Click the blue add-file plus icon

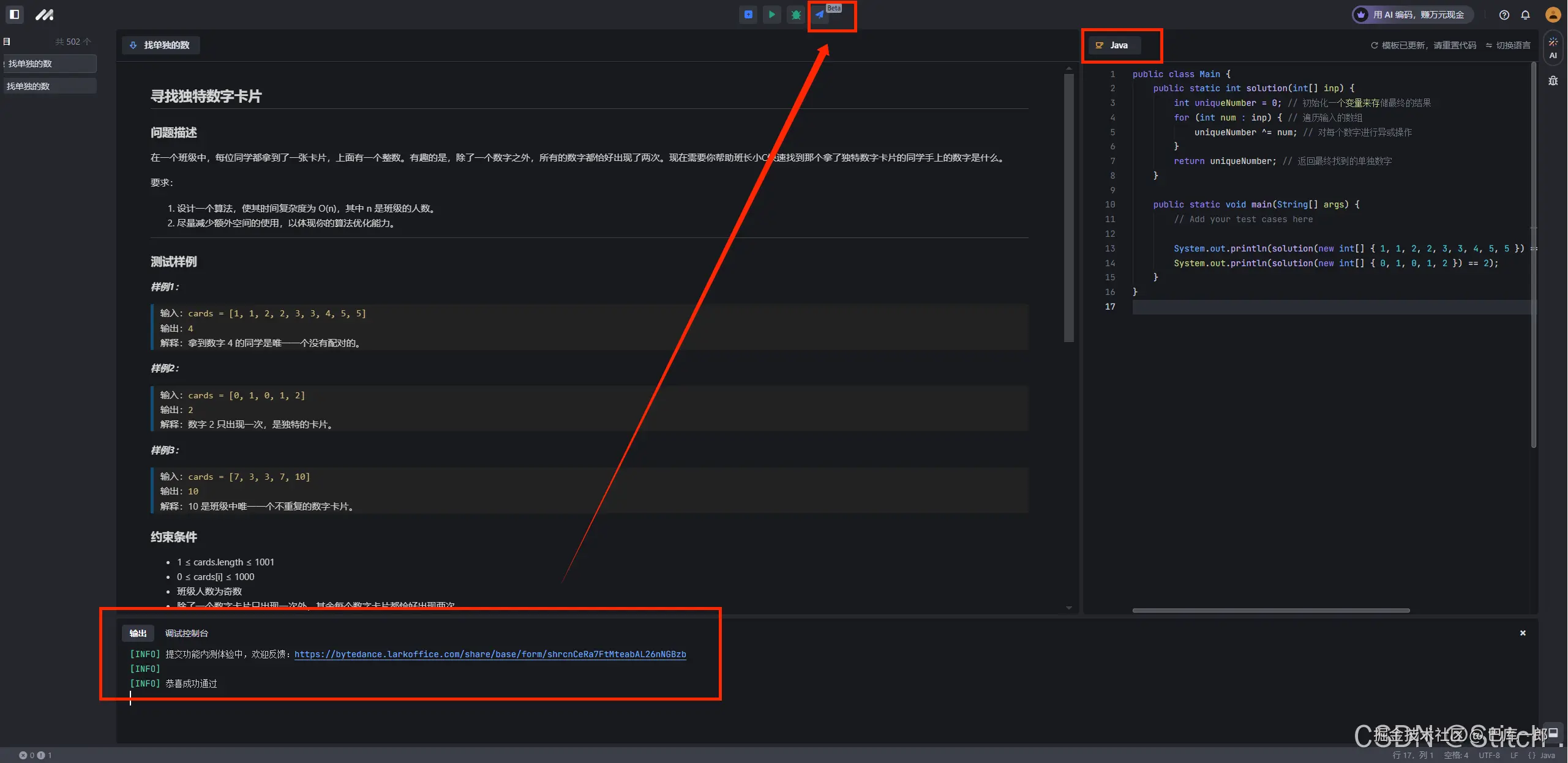pyautogui.click(x=748, y=14)
